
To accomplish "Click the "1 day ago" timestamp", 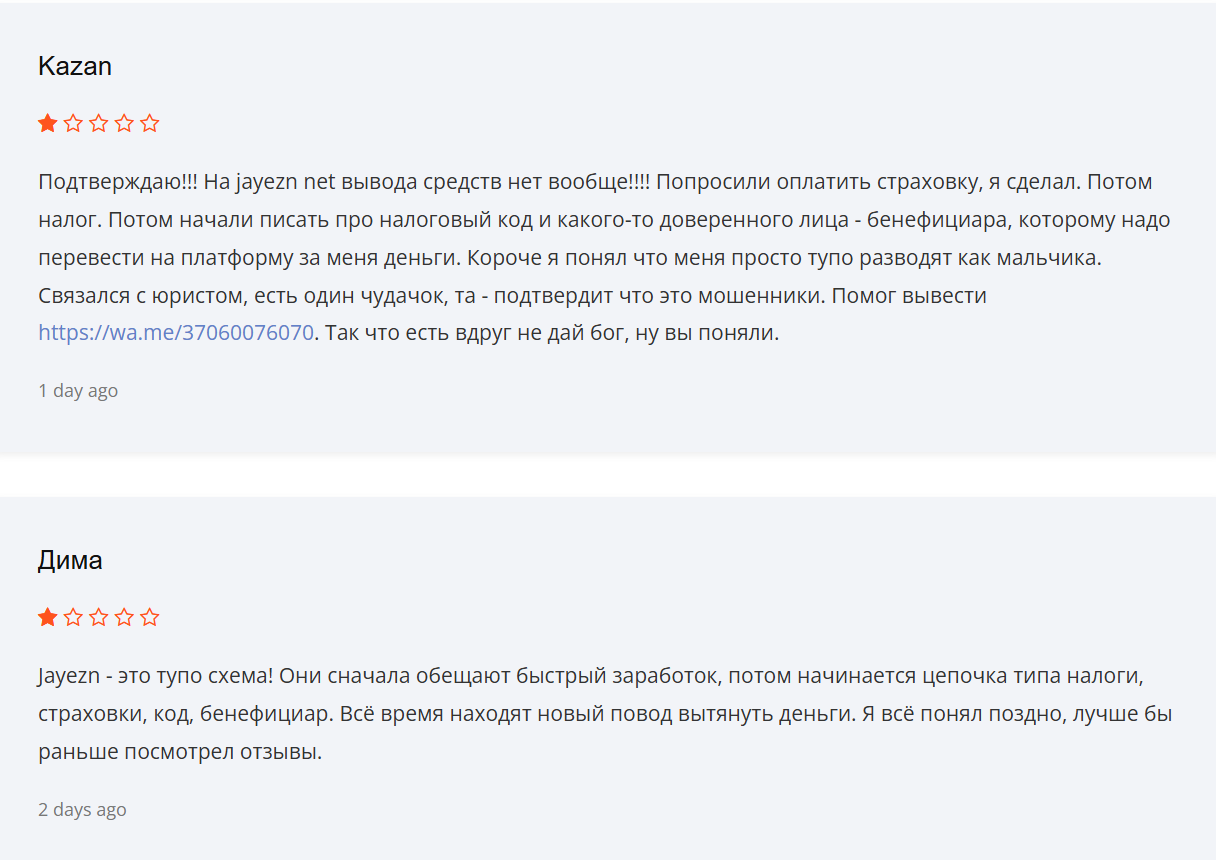I will pos(78,391).
